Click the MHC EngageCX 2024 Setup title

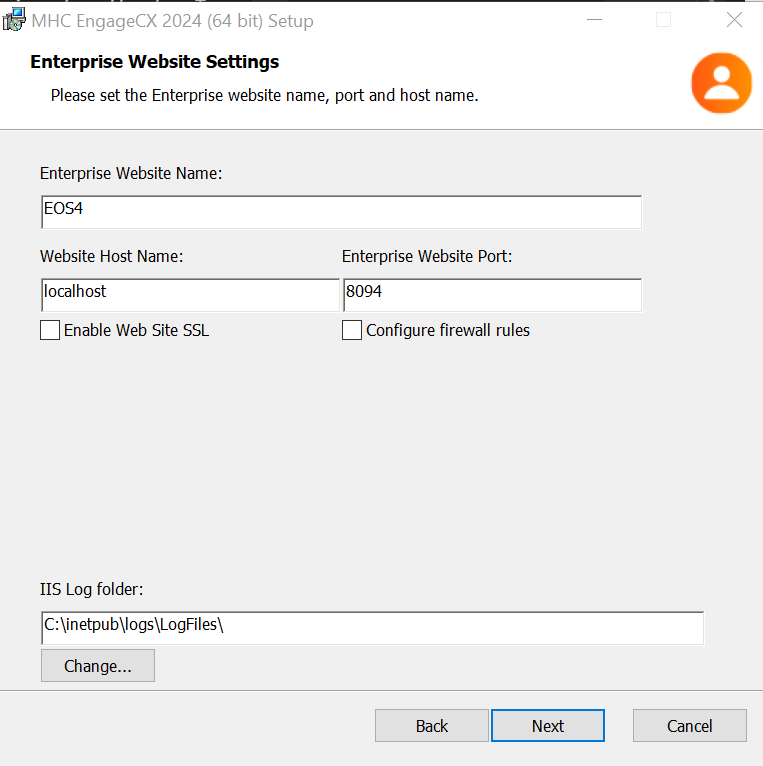pos(172,21)
